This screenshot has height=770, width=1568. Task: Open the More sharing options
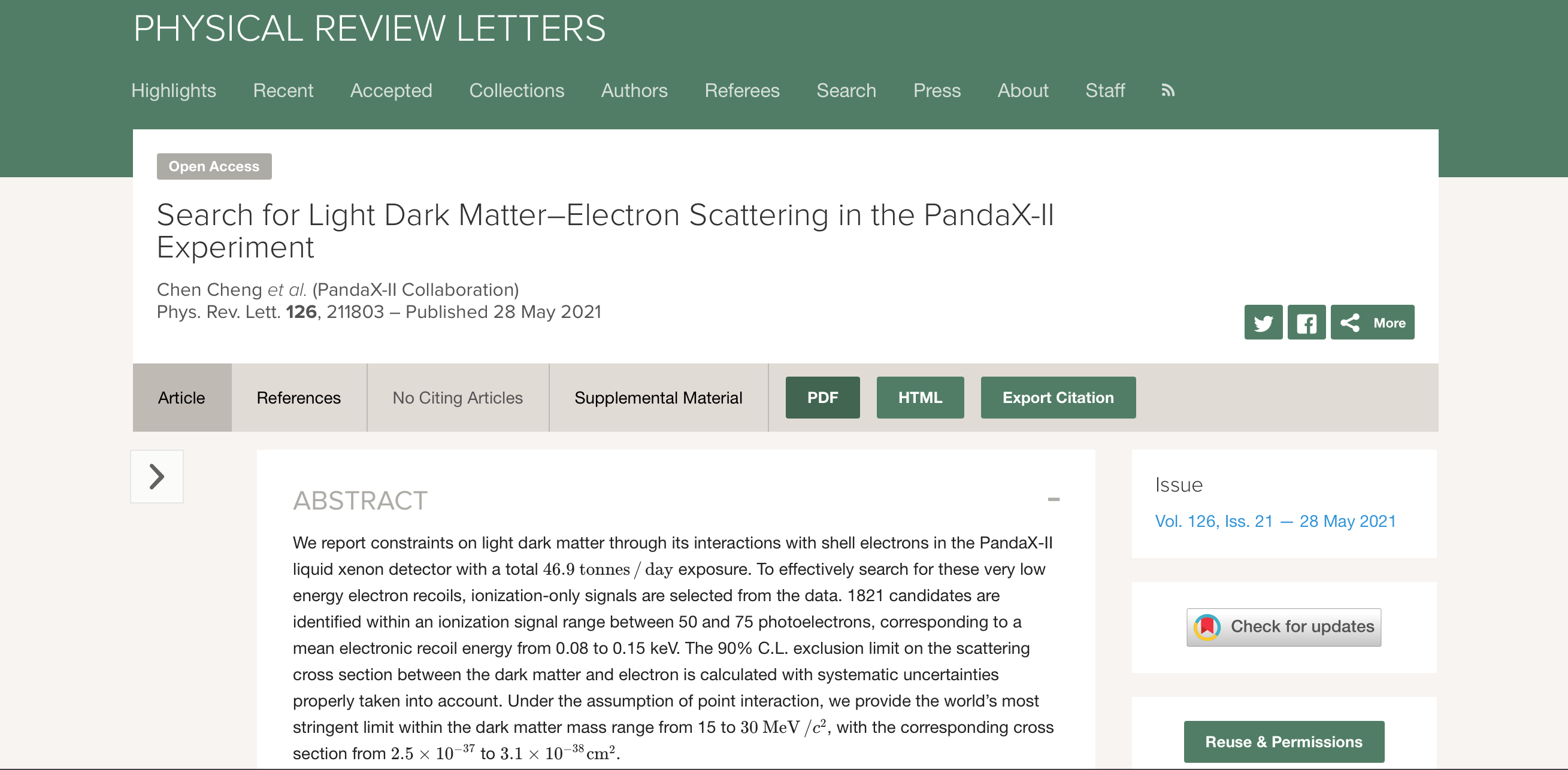tap(1373, 323)
